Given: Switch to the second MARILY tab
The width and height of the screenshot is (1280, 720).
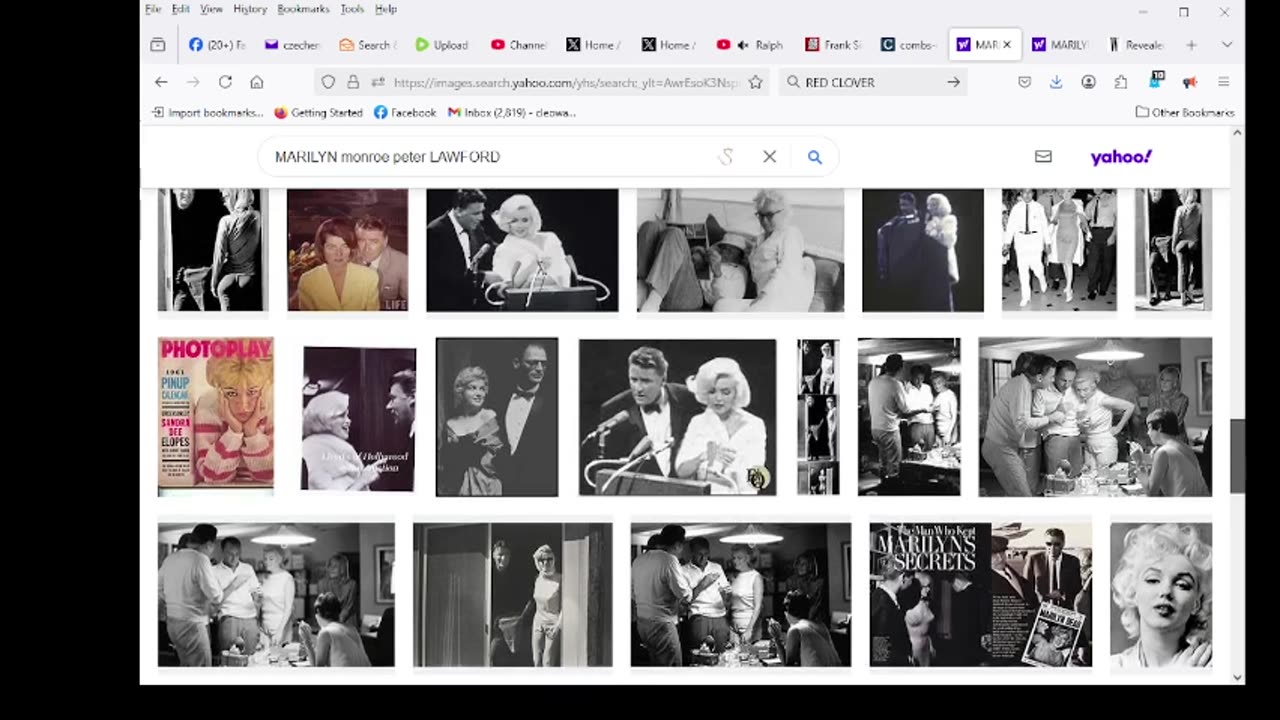Looking at the screenshot, I should point(1060,45).
